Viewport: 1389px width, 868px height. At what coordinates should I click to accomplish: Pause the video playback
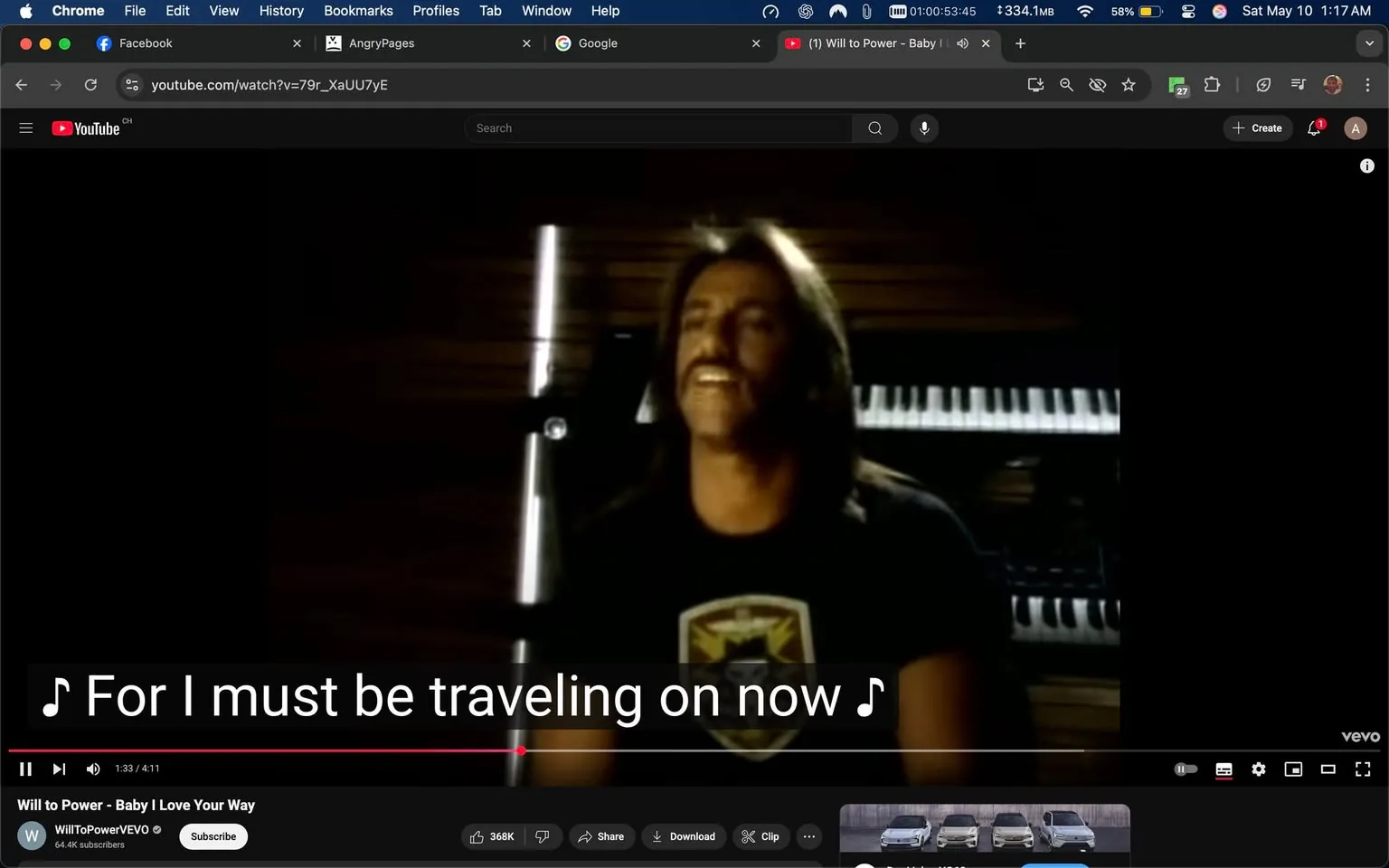tap(24, 769)
